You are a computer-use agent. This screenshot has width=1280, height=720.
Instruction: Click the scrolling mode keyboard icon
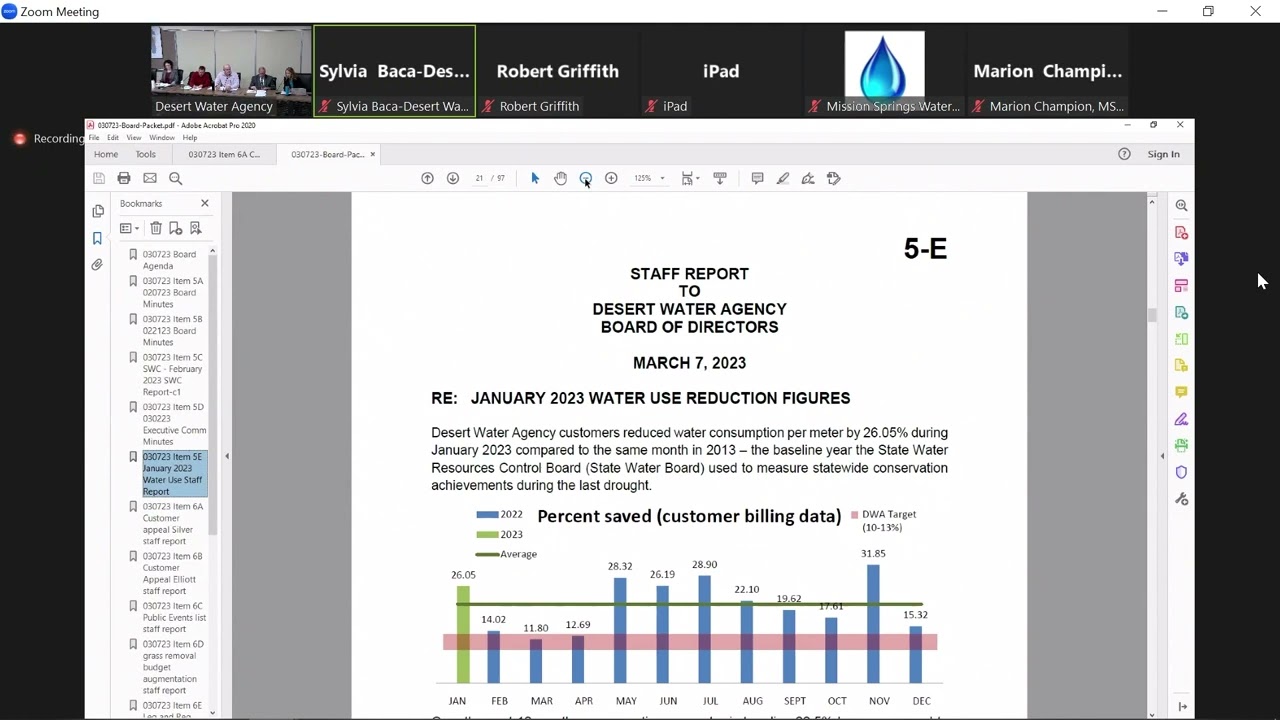pos(719,178)
